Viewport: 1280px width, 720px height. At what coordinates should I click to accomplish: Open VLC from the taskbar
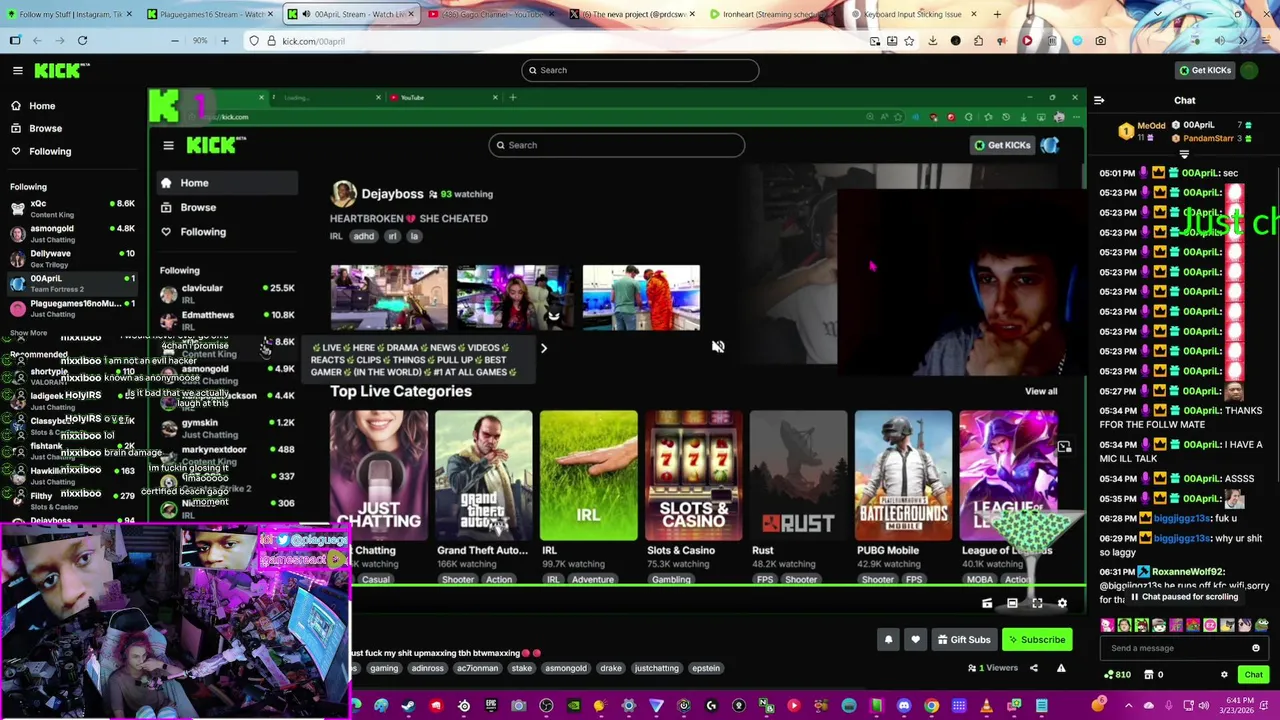986,706
